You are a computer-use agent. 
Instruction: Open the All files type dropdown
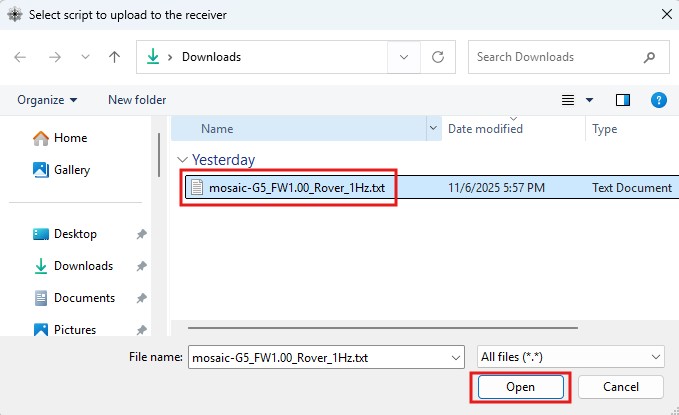pyautogui.click(x=571, y=356)
